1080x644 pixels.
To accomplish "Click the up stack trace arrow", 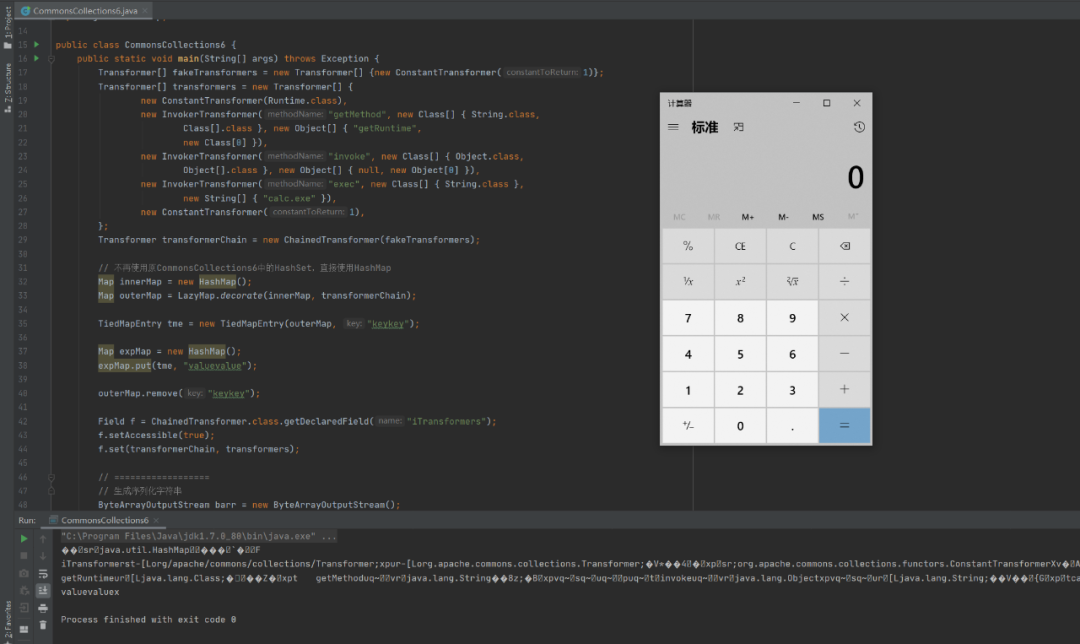I will [43, 539].
